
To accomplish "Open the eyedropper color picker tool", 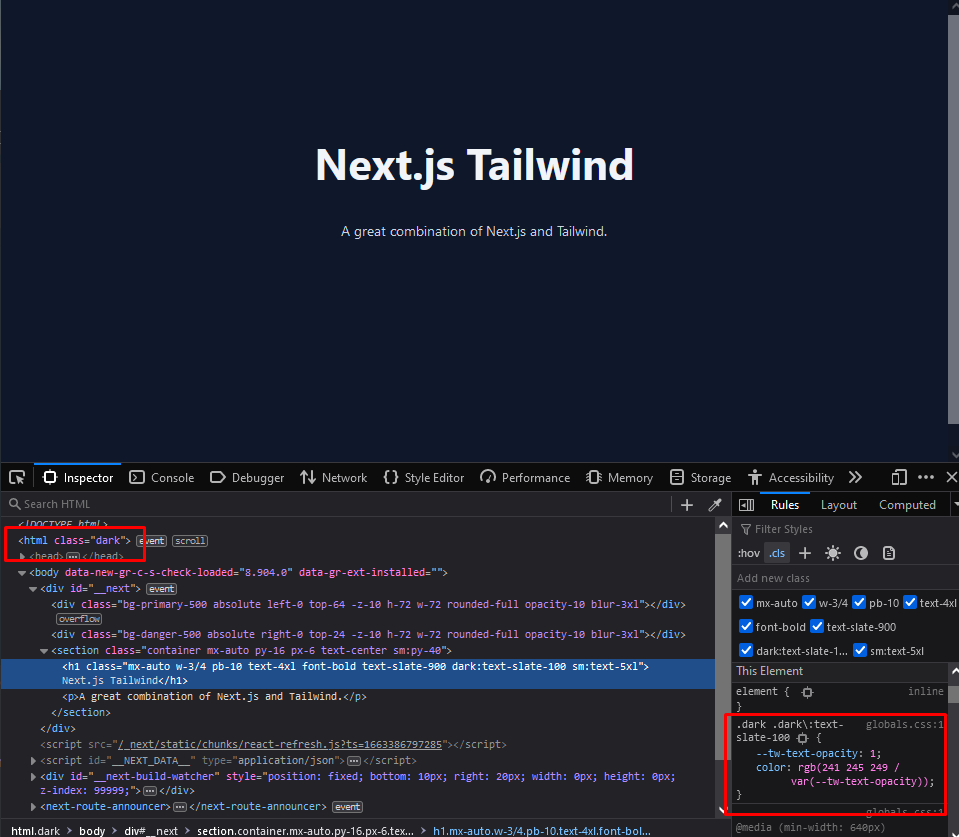I will (714, 504).
